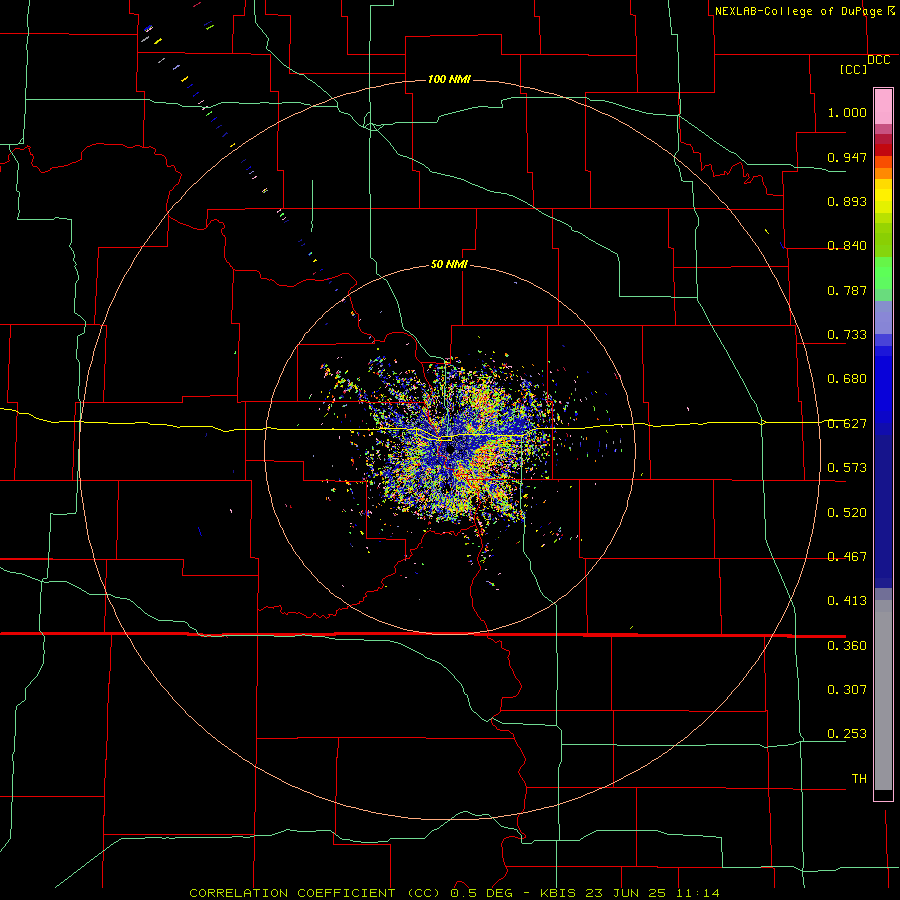The image size is (900, 900).
Task: Select the 0.413 scale value
Action: 847,601
